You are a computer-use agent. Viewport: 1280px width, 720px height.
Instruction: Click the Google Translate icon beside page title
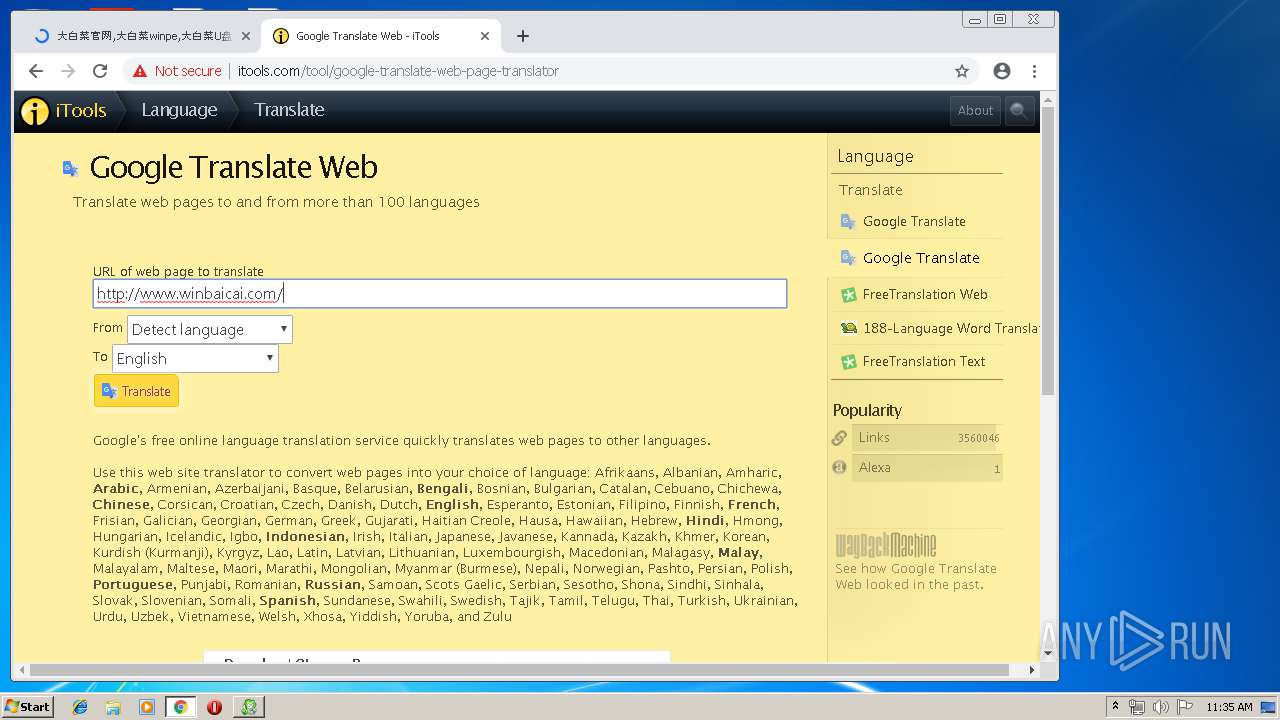tap(71, 168)
